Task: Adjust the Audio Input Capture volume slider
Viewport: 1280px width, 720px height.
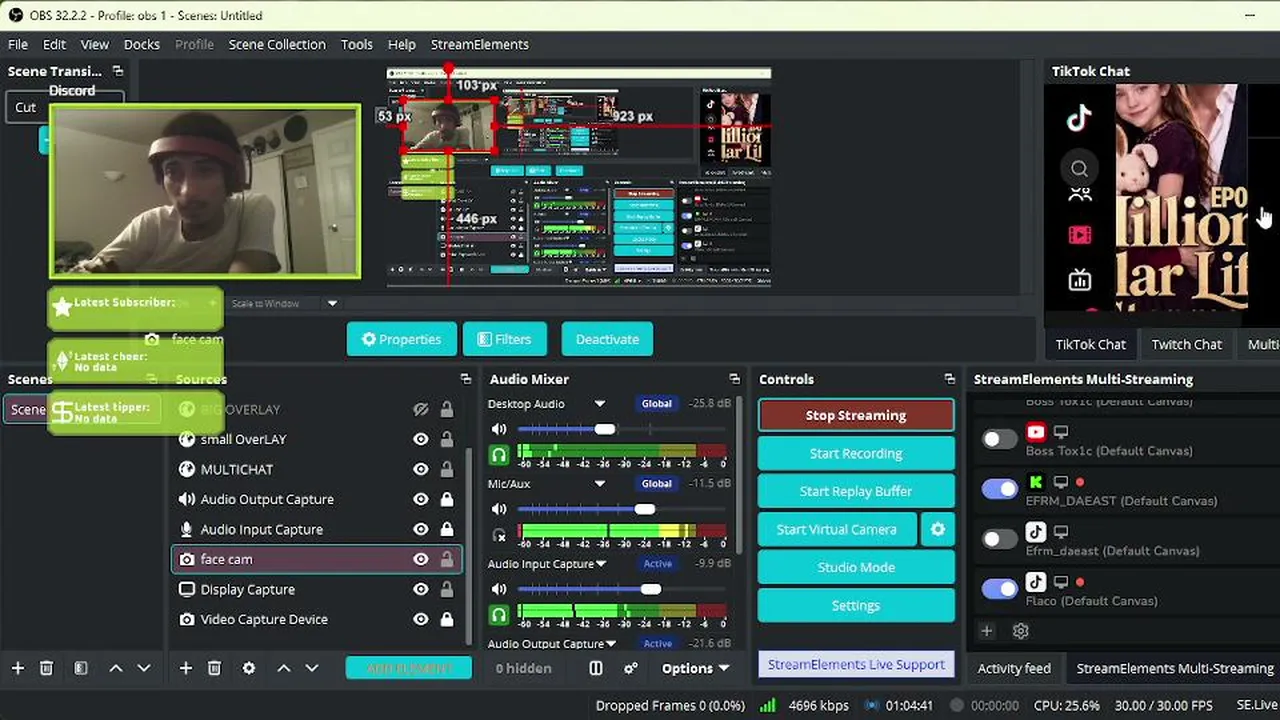Action: point(651,589)
